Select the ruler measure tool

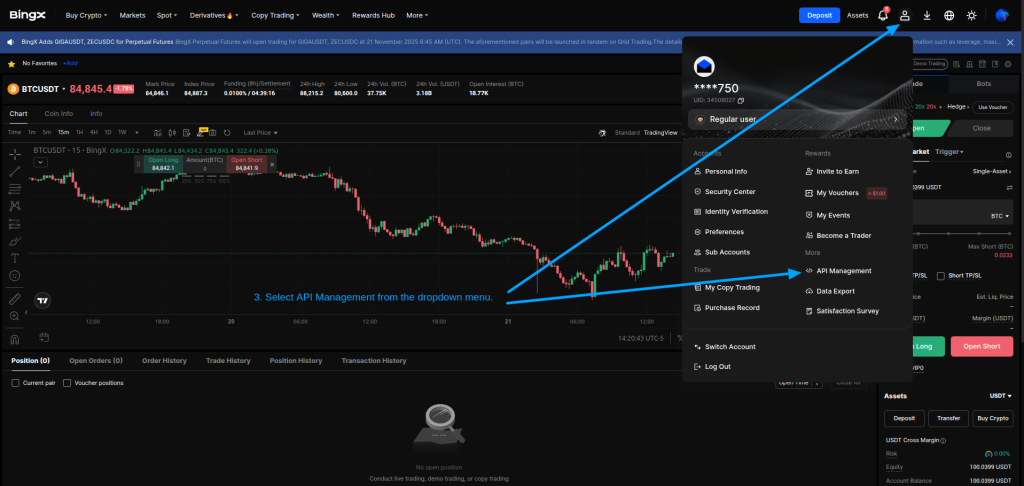pos(15,298)
